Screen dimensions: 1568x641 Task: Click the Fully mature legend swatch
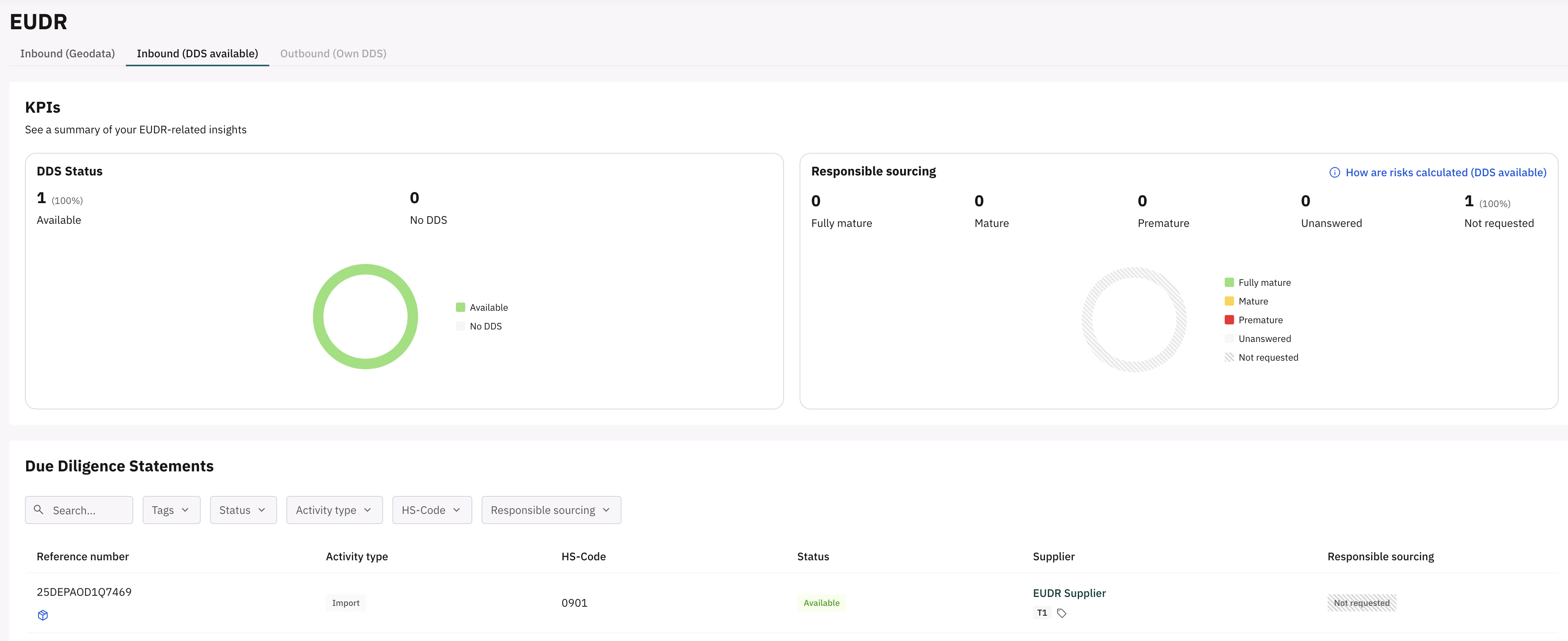coord(1229,282)
